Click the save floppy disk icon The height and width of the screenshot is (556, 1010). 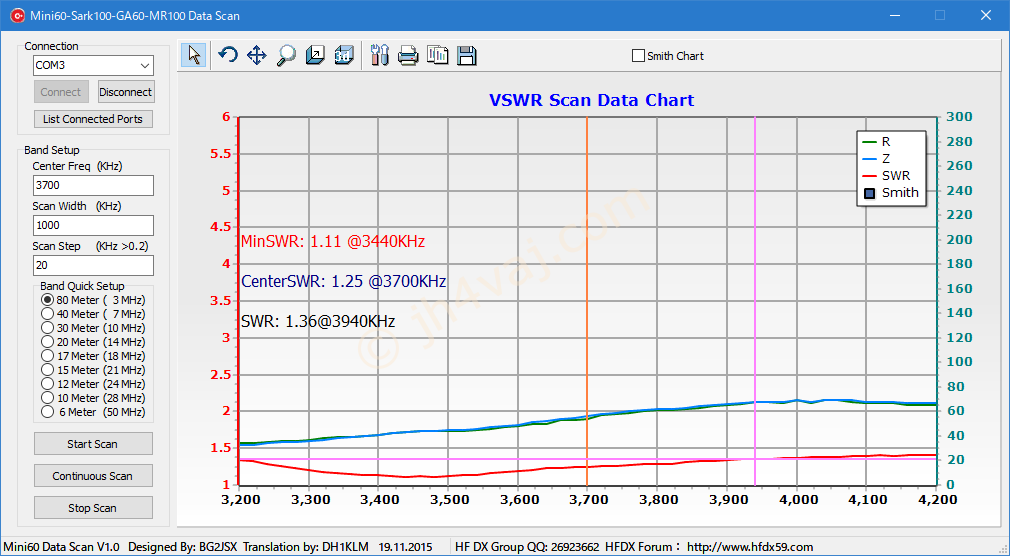466,55
